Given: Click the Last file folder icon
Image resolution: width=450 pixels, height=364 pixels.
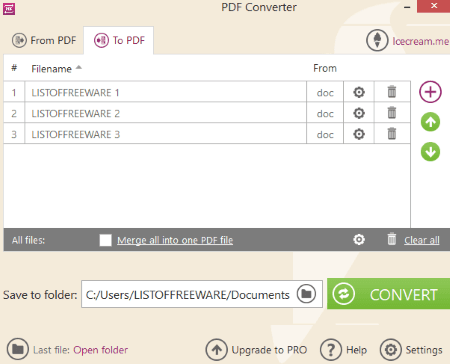Looking at the screenshot, I should pyautogui.click(x=18, y=349).
